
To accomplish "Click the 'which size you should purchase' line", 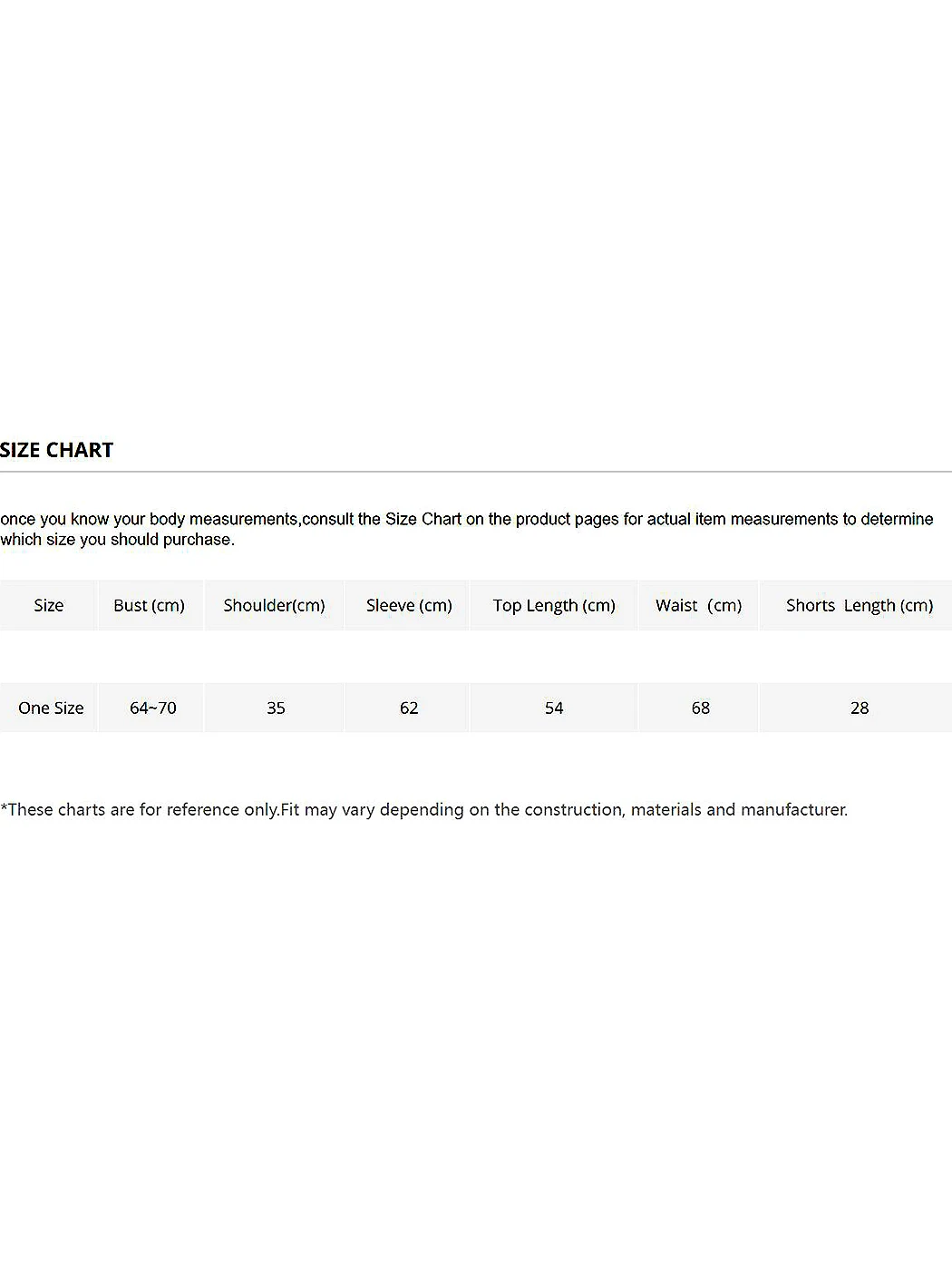I will click(118, 540).
